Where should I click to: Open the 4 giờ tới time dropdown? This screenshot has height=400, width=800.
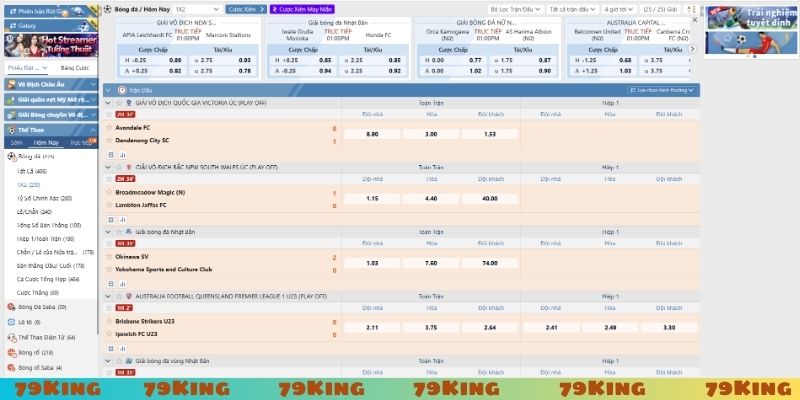point(630,8)
